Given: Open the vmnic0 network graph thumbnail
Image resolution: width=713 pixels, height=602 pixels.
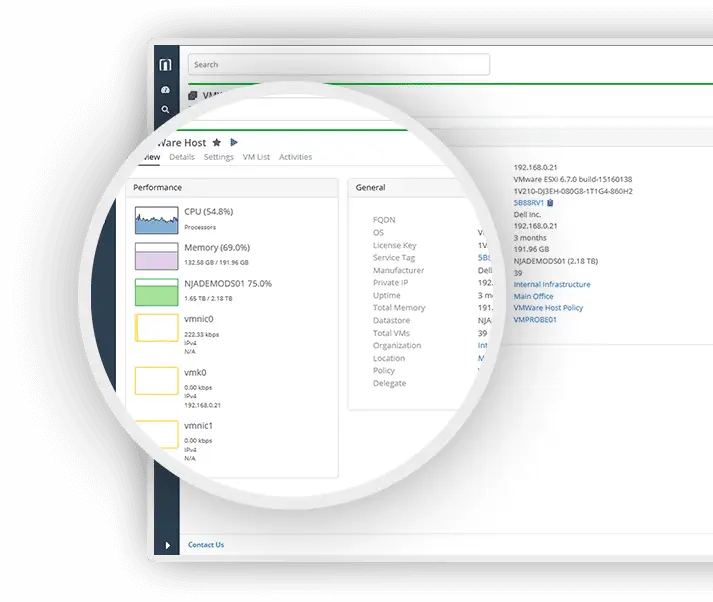Looking at the screenshot, I should 156,327.
